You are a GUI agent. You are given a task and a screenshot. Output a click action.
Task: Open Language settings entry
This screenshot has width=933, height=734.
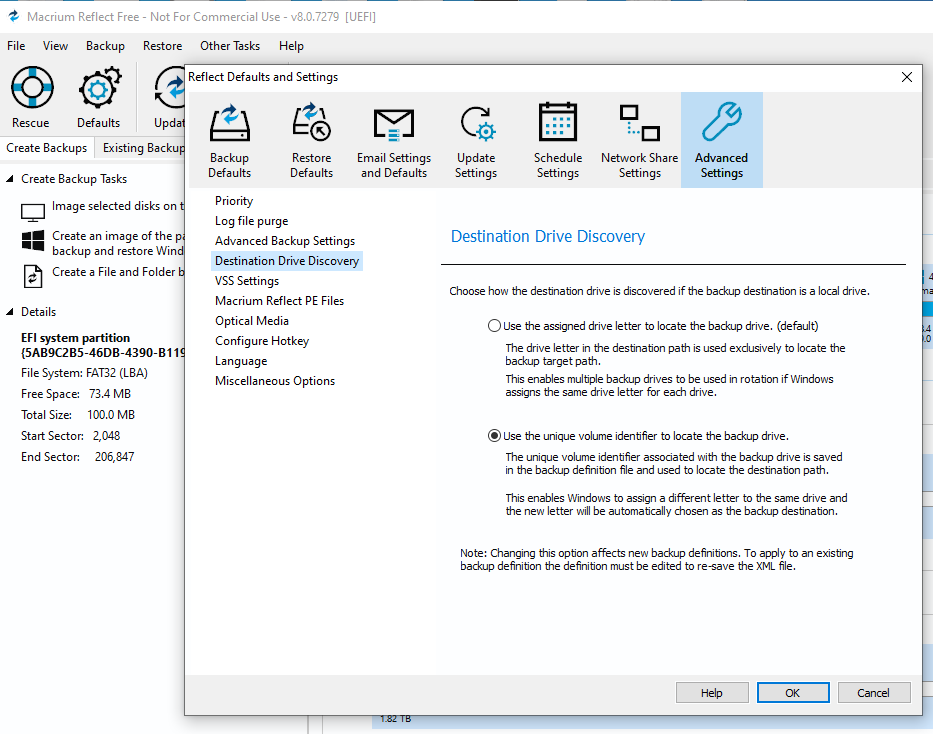(x=241, y=361)
